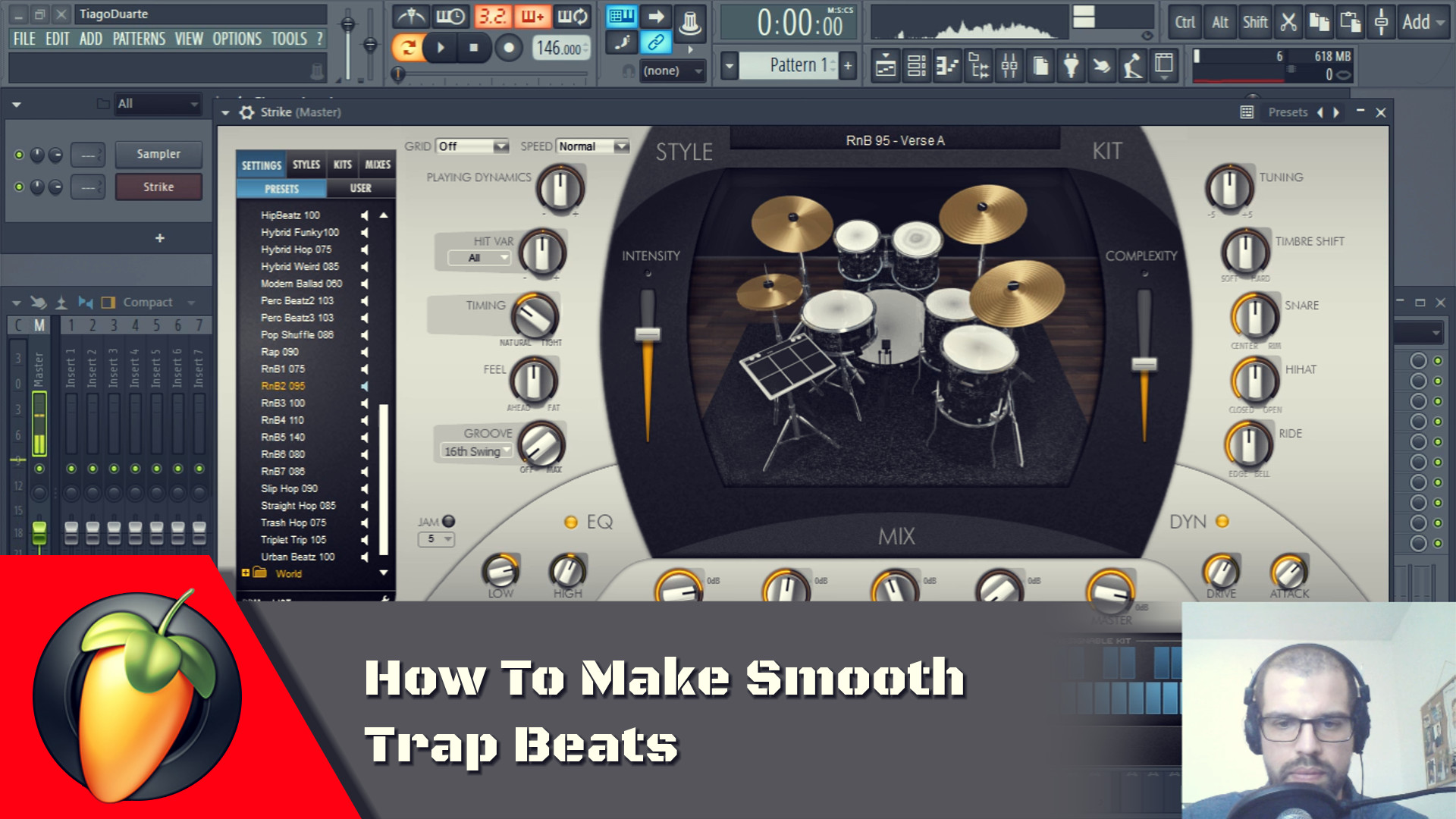The width and height of the screenshot is (1456, 819).
Task: Click the Stop button in transport
Action: (x=474, y=48)
